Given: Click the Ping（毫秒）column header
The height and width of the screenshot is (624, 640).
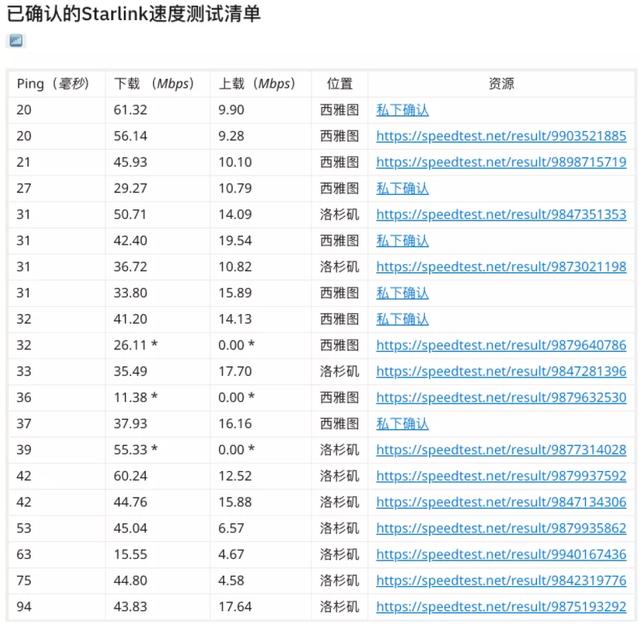Looking at the screenshot, I should (53, 84).
